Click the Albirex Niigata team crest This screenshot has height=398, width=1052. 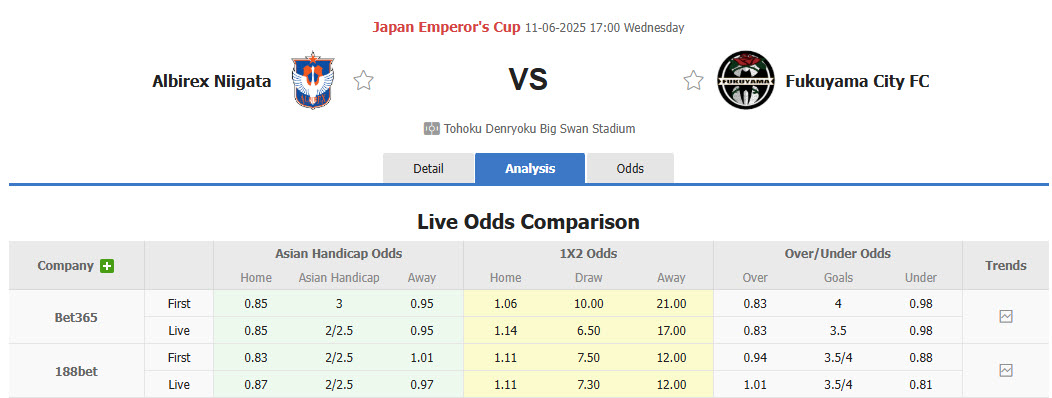pos(313,80)
